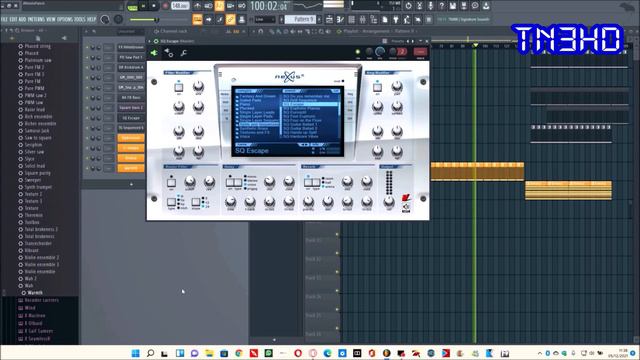Screen dimensions: 640x360
Task: Click the channel rack grid icon in toolbar
Action: [x=351, y=19]
